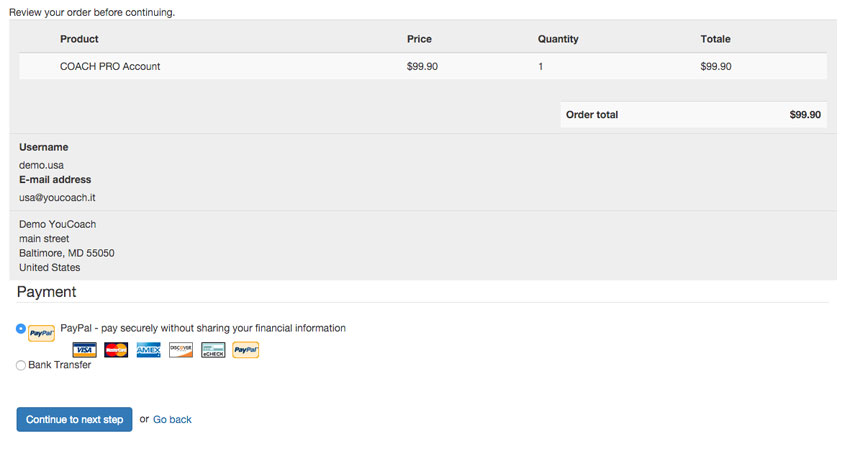Click the MasterCard icon
This screenshot has height=449, width=850.
(x=116, y=350)
